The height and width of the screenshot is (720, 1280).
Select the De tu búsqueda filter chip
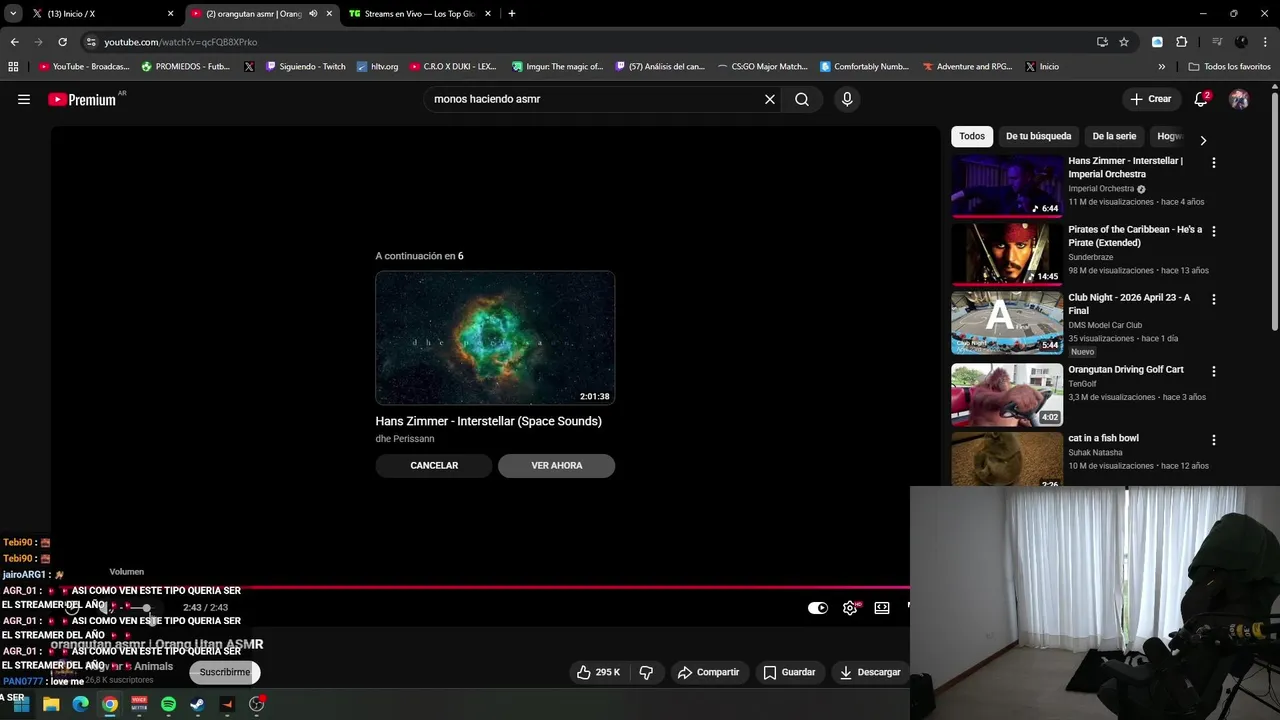point(1038,136)
